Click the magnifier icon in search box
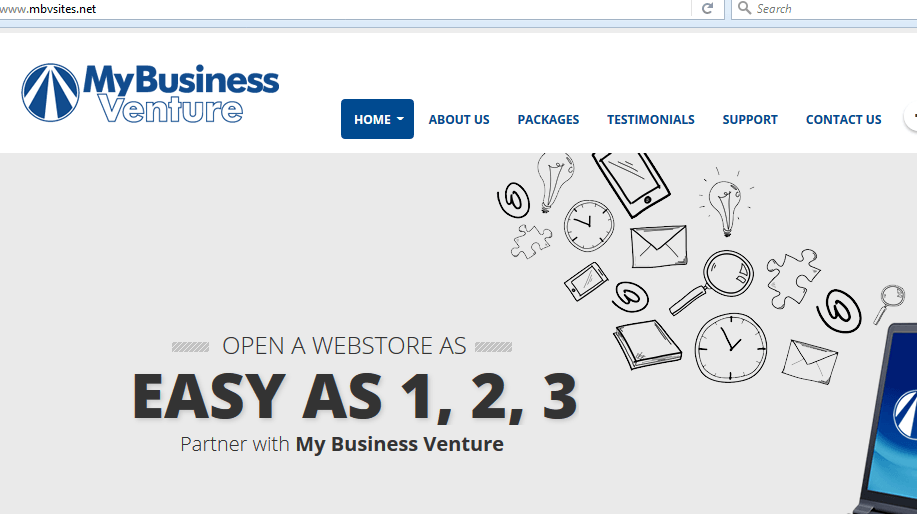The width and height of the screenshot is (917, 514). point(744,8)
